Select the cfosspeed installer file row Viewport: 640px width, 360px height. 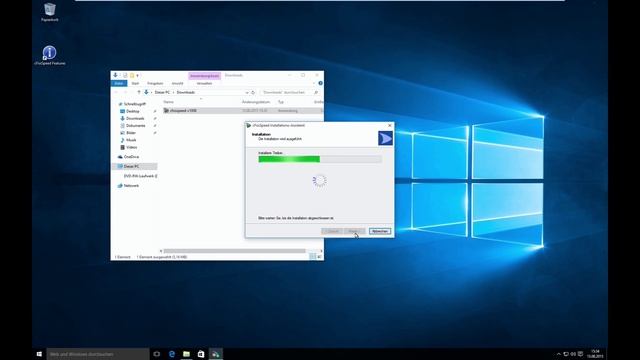tap(242, 111)
